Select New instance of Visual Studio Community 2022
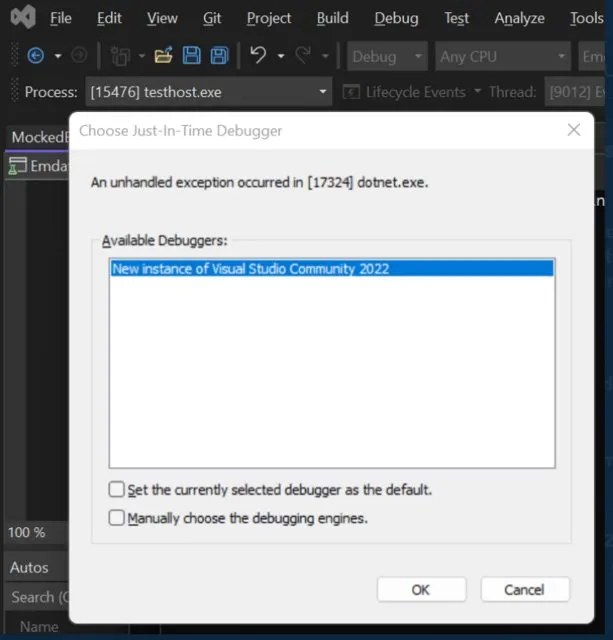This screenshot has width=613, height=640. pyautogui.click(x=332, y=269)
